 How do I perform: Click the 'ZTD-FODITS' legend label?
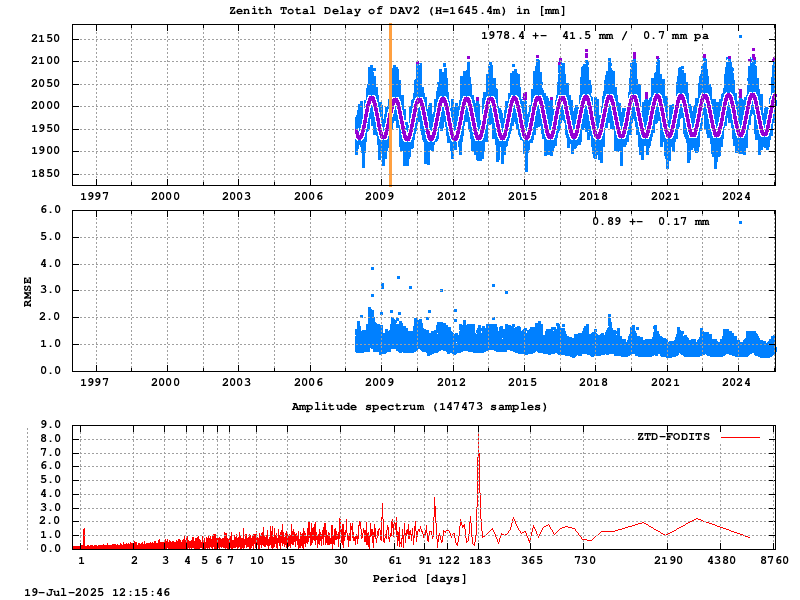pos(673,437)
